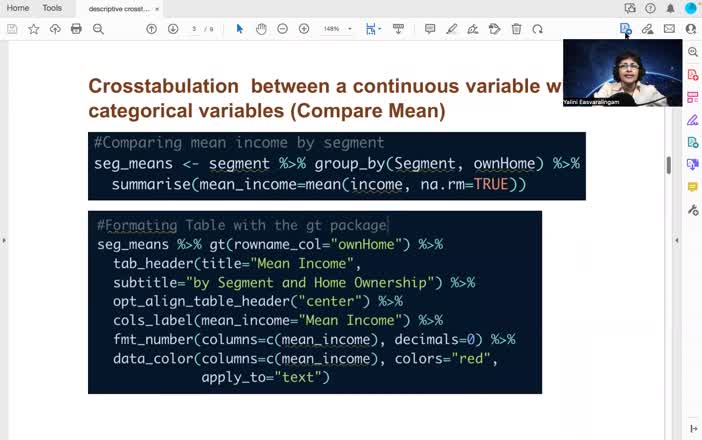Select the Hand pan tool
The height and width of the screenshot is (440, 702).
[x=260, y=29]
